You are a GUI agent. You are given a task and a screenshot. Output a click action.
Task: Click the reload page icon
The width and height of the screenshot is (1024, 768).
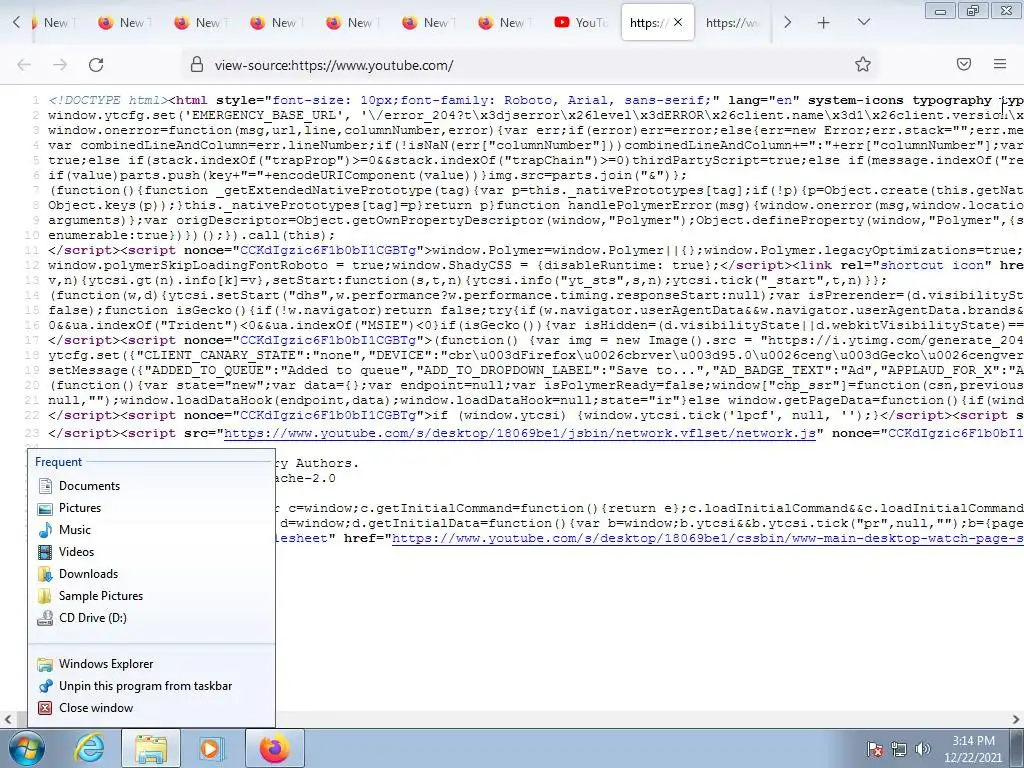coord(96,65)
